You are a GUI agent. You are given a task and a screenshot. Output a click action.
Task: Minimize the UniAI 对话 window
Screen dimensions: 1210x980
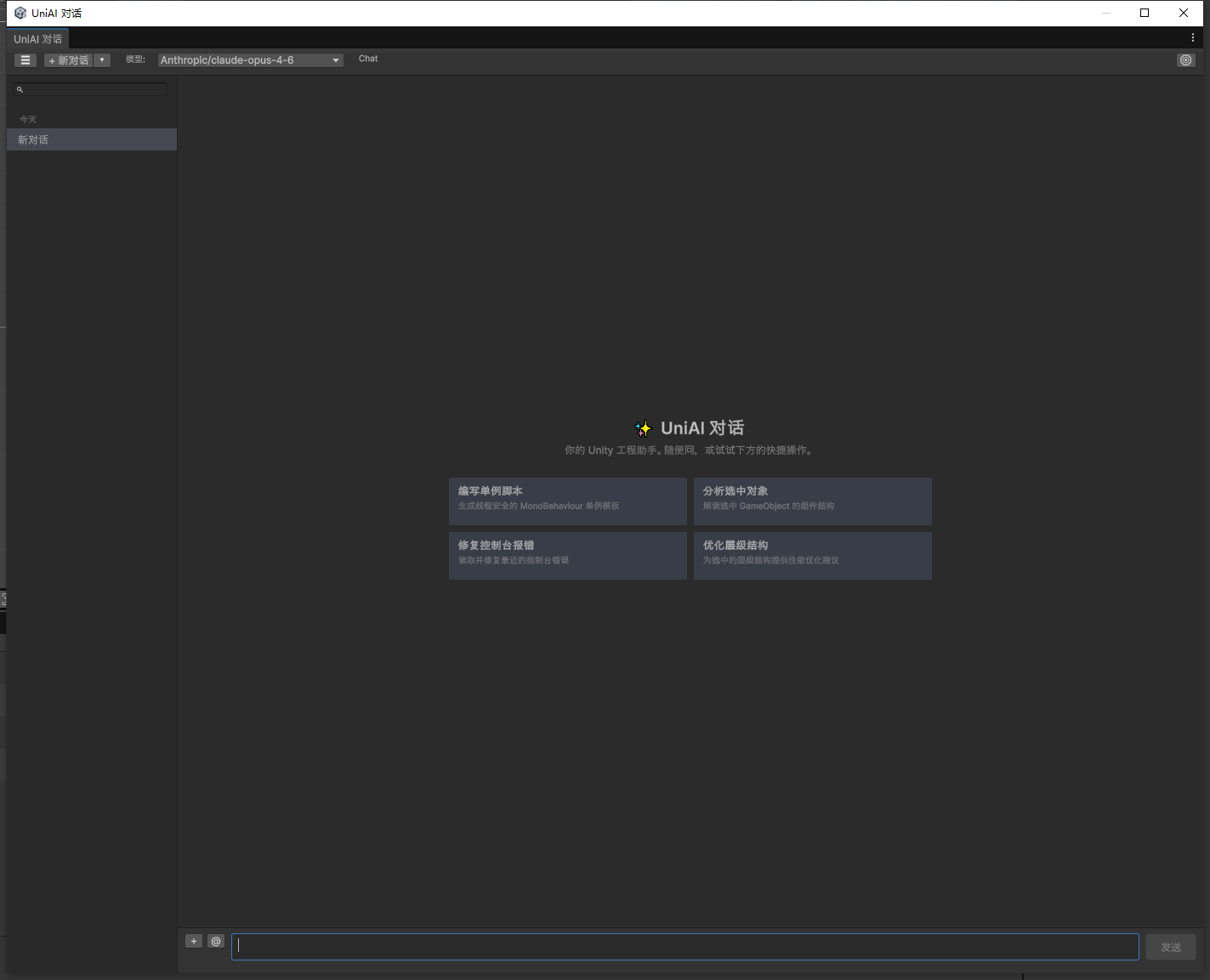click(x=1106, y=13)
